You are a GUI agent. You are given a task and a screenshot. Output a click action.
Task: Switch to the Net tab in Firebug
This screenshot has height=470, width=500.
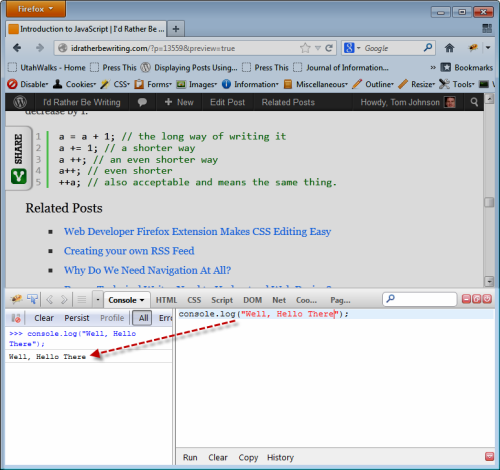pyautogui.click(x=279, y=300)
